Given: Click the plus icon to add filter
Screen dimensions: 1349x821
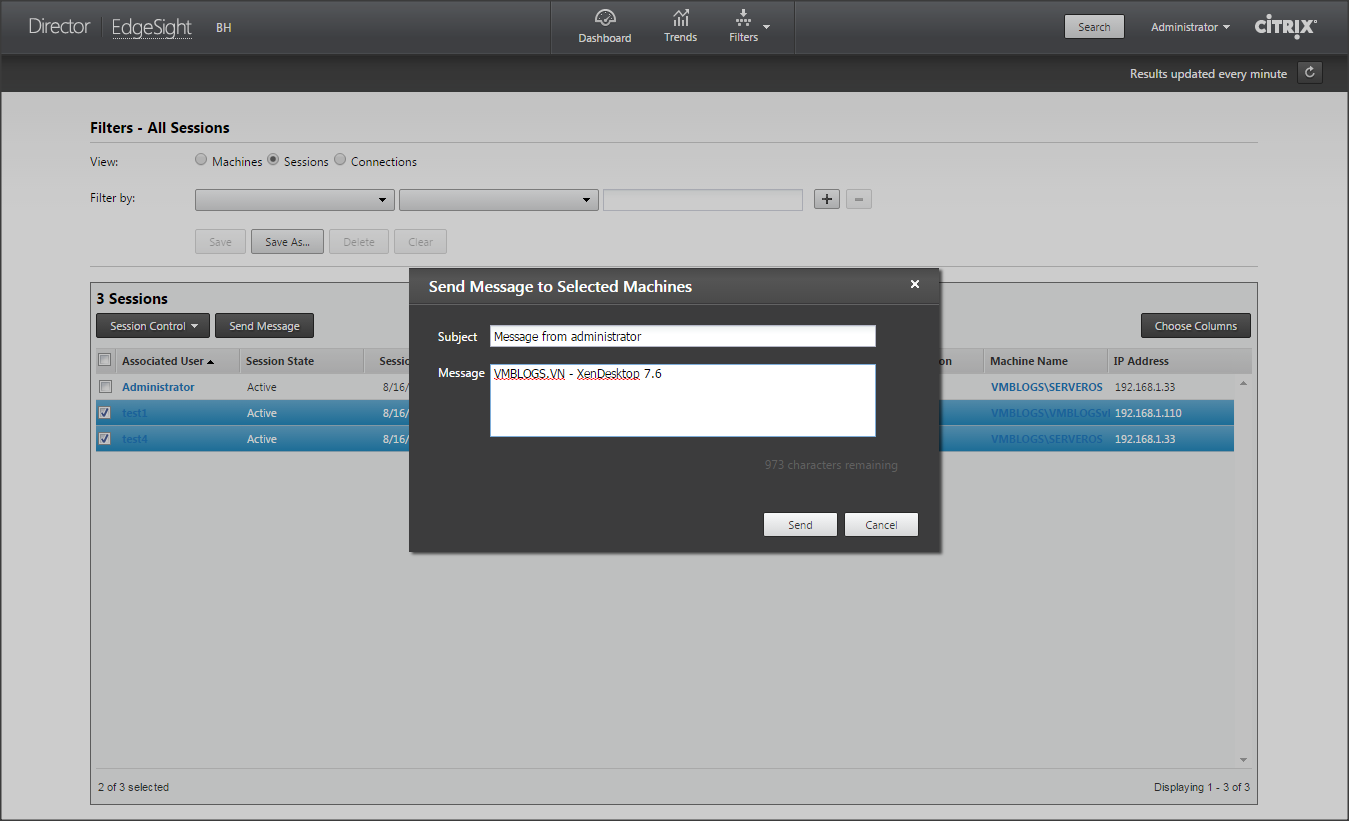Looking at the screenshot, I should 826,199.
